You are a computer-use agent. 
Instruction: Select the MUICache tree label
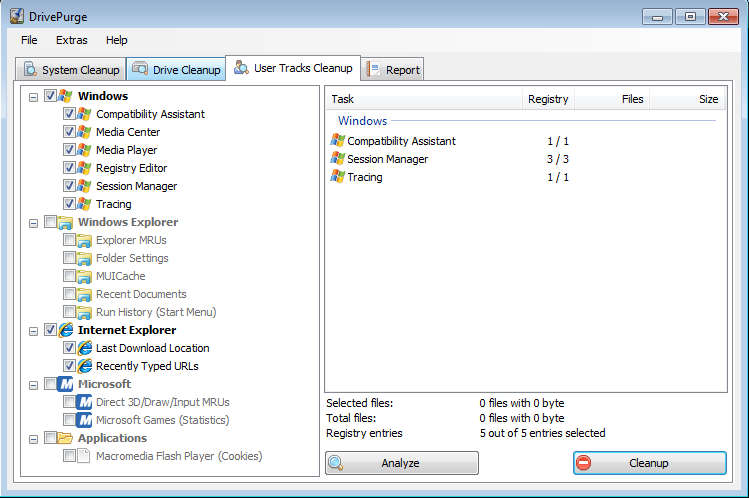[120, 276]
